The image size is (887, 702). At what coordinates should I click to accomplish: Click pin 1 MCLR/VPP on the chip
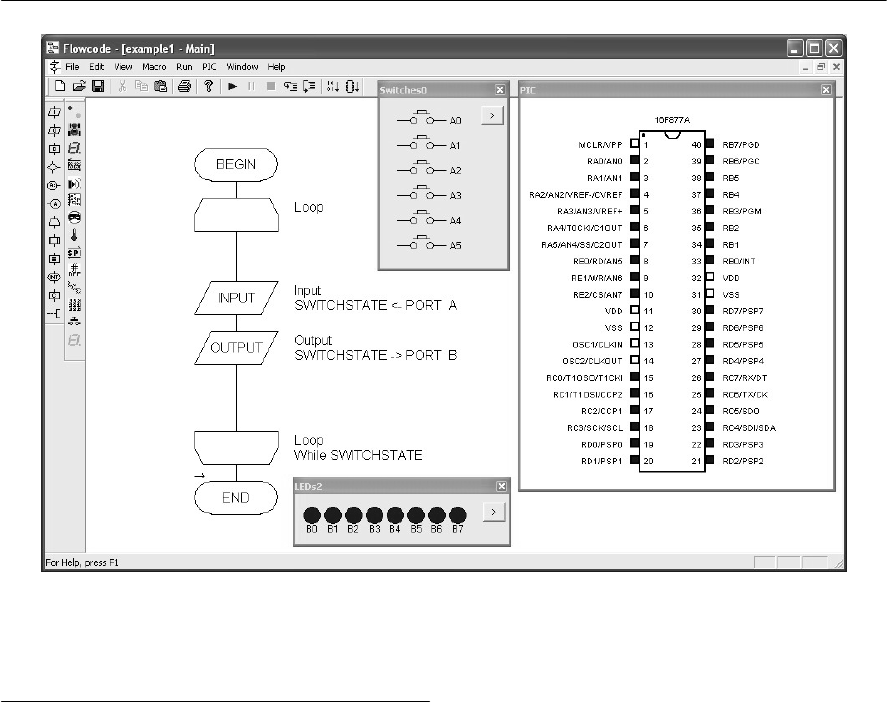point(635,144)
